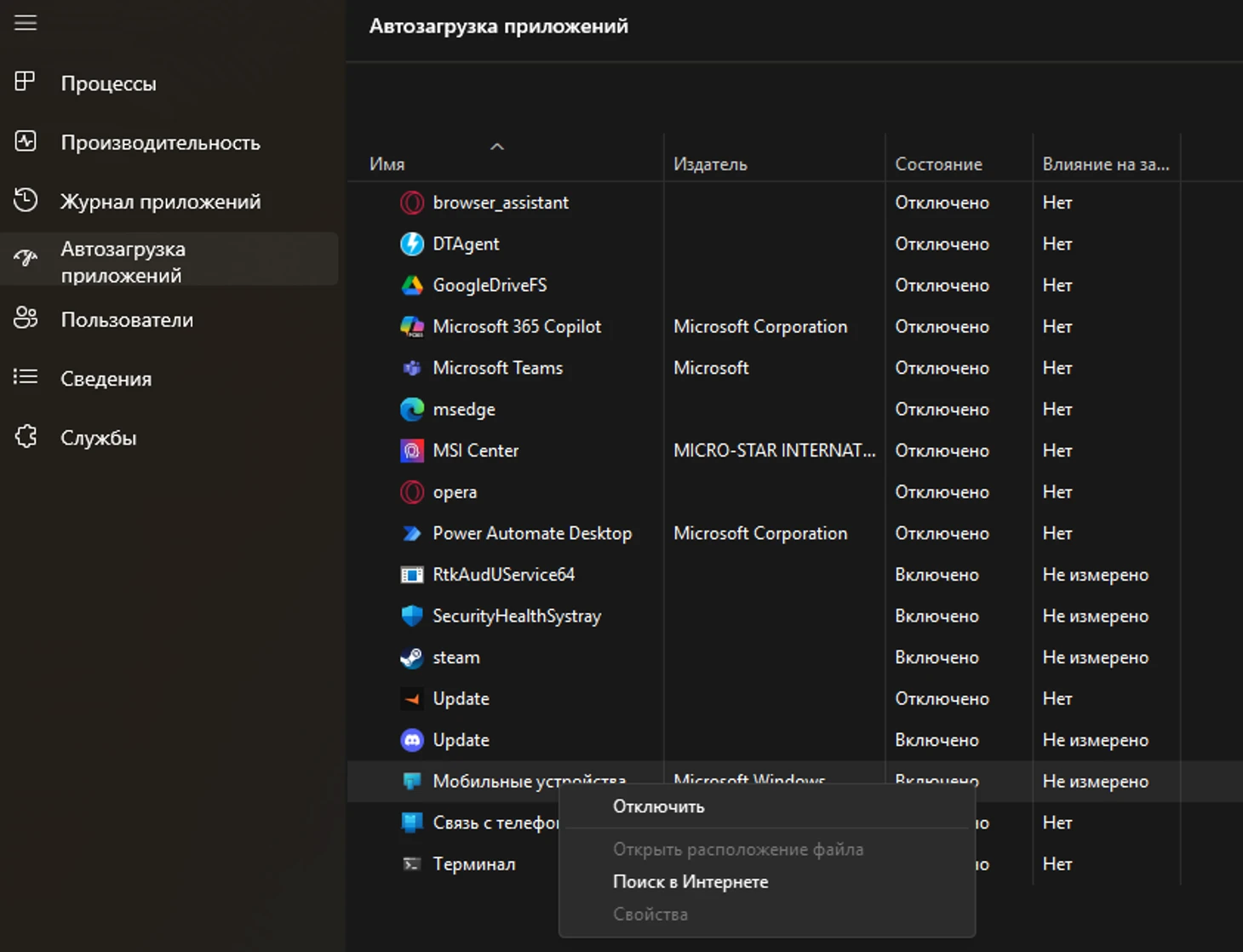The width and height of the screenshot is (1243, 952).
Task: Open the Журнал приложений section
Action: coord(160,202)
